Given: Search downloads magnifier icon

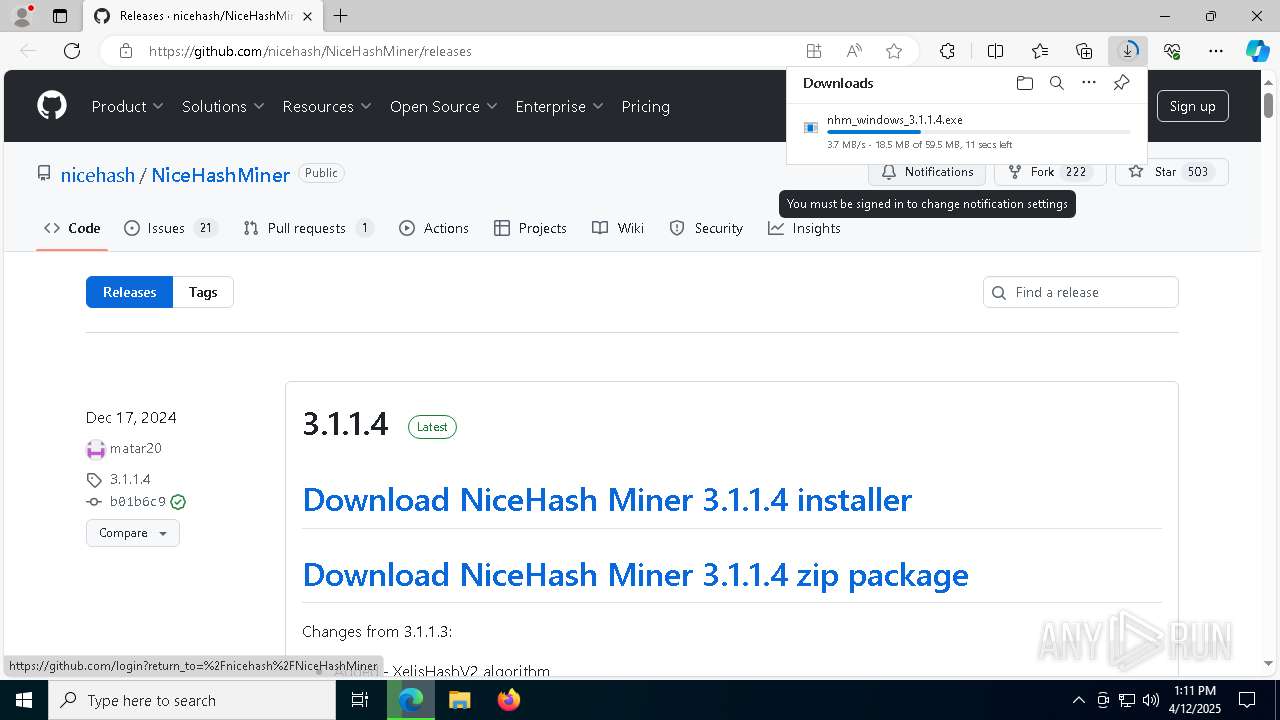Looking at the screenshot, I should point(1057,83).
